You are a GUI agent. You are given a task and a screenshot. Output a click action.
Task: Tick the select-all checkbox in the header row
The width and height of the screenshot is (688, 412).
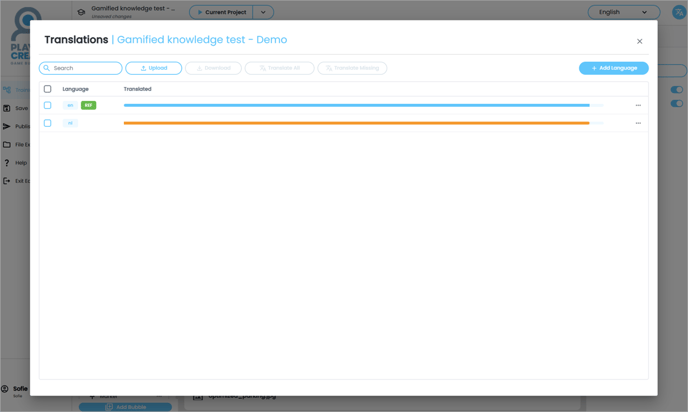point(47,89)
